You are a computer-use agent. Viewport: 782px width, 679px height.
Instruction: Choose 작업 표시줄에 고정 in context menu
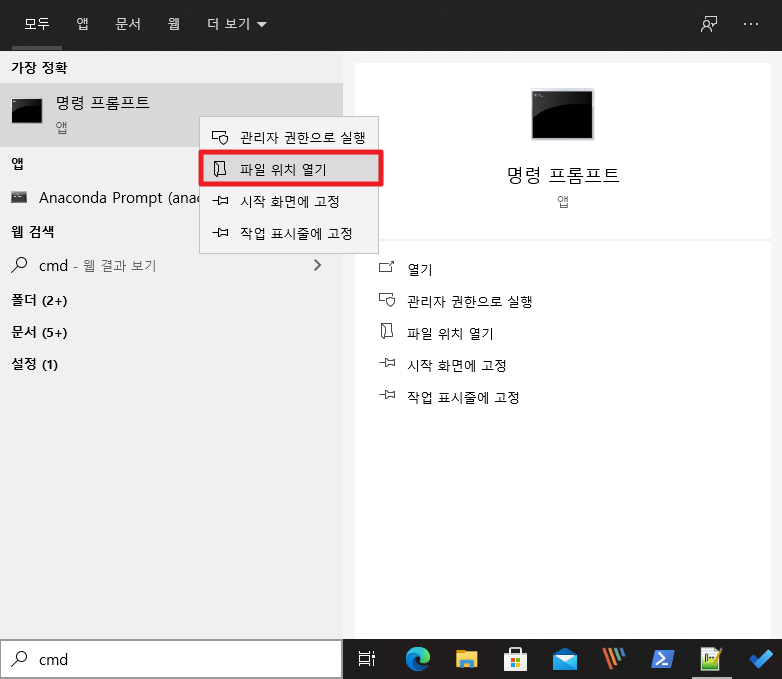pos(289,233)
